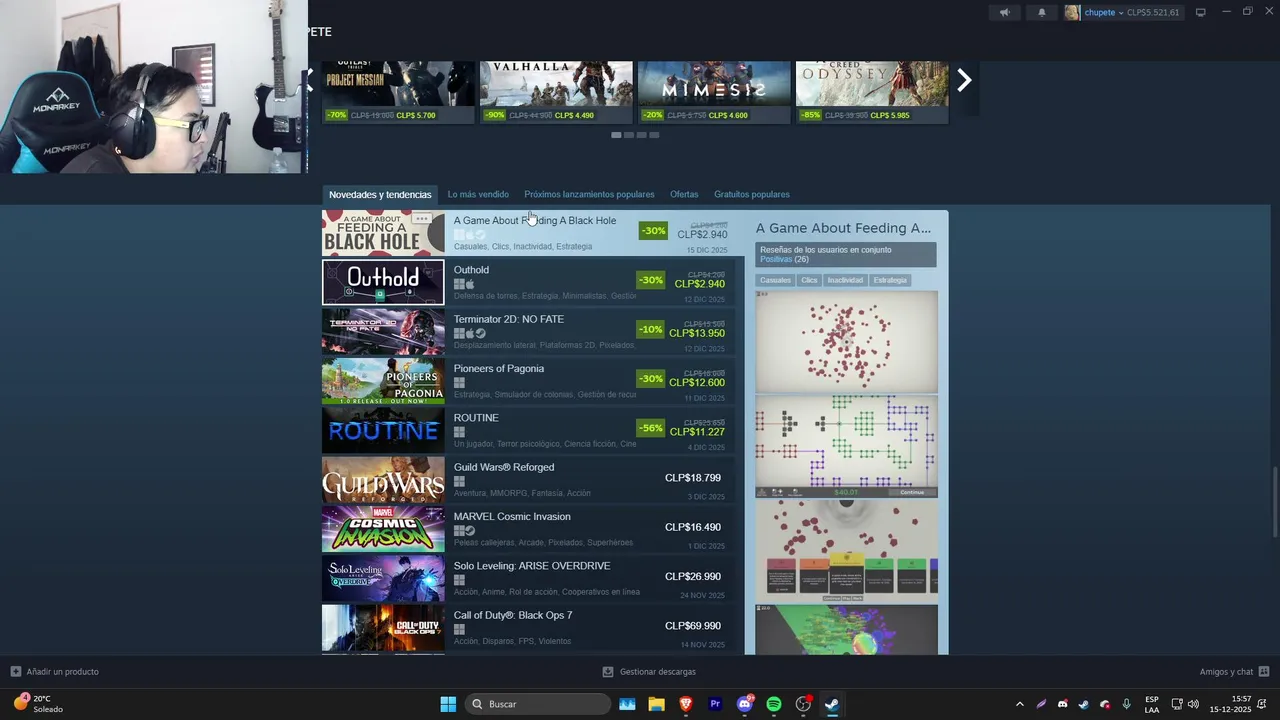This screenshot has height=720, width=1280.
Task: Open first preview screenshot with red dots
Action: (847, 342)
